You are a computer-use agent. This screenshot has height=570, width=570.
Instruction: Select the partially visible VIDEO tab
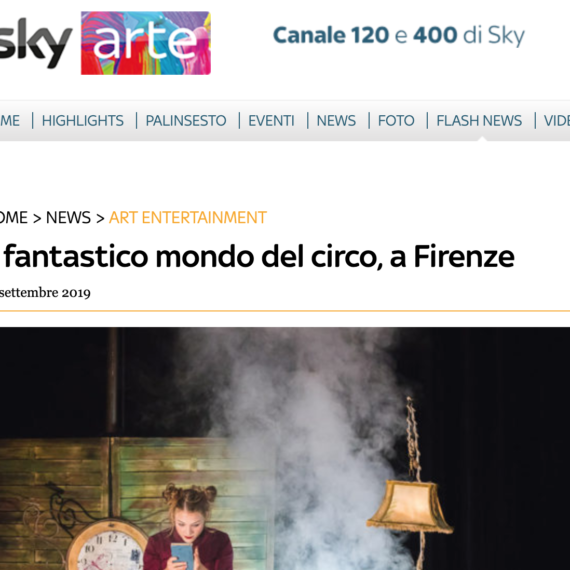[557, 121]
